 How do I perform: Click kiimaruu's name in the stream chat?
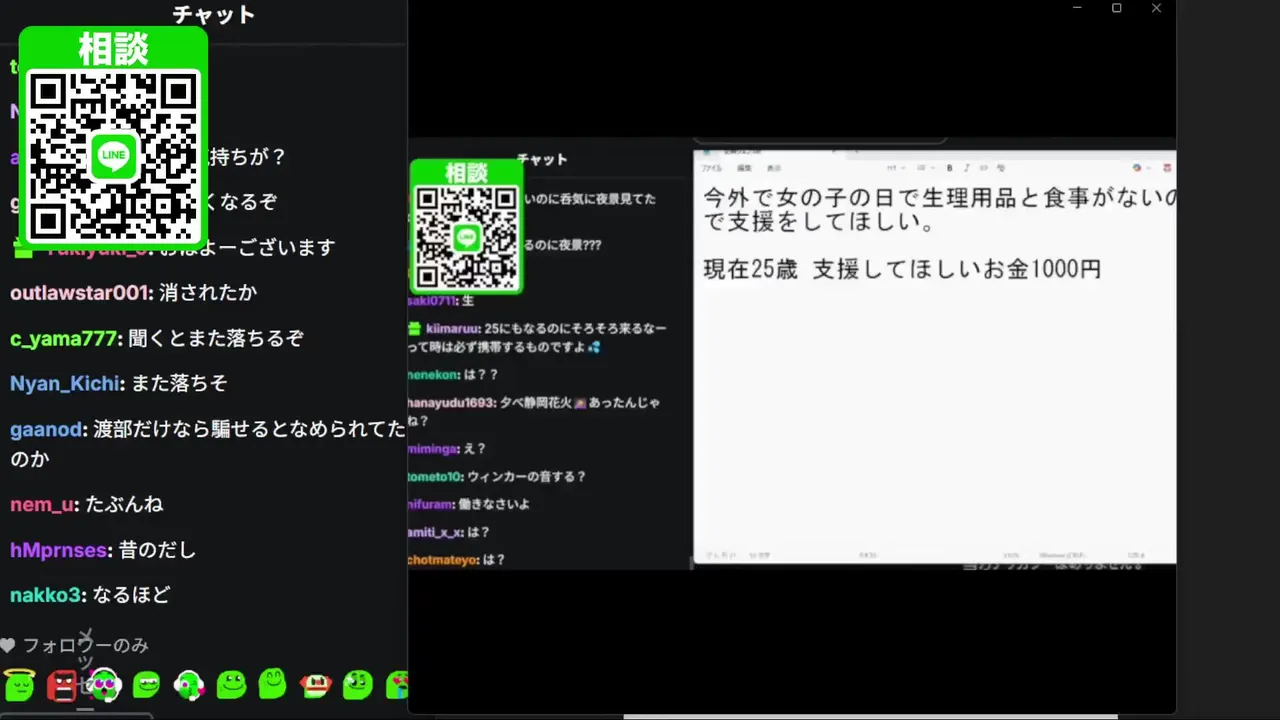point(453,329)
